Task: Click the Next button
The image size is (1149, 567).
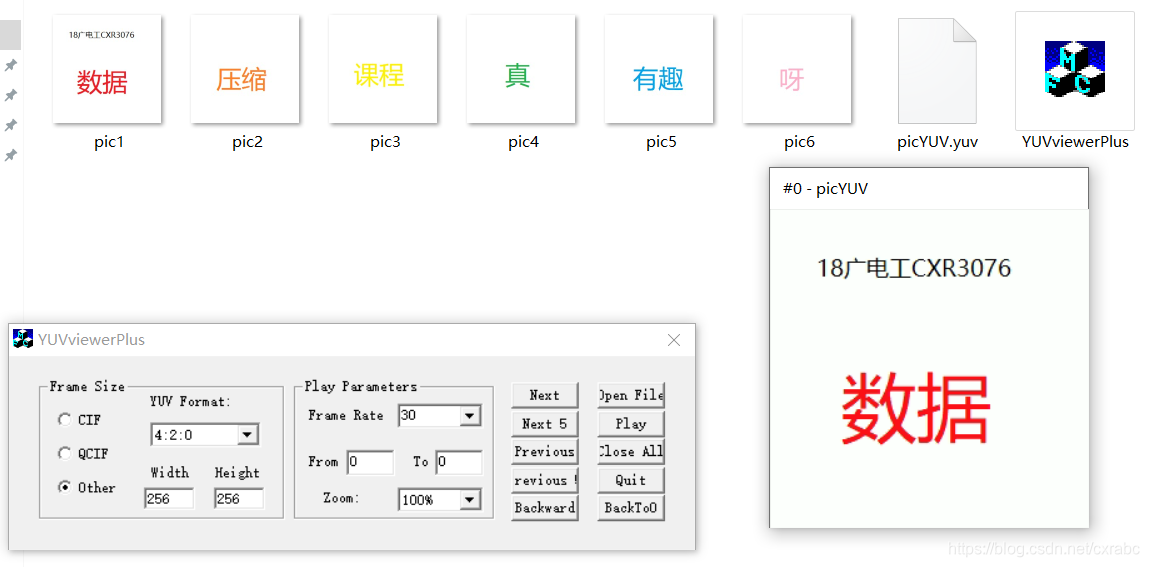Action: pyautogui.click(x=544, y=395)
